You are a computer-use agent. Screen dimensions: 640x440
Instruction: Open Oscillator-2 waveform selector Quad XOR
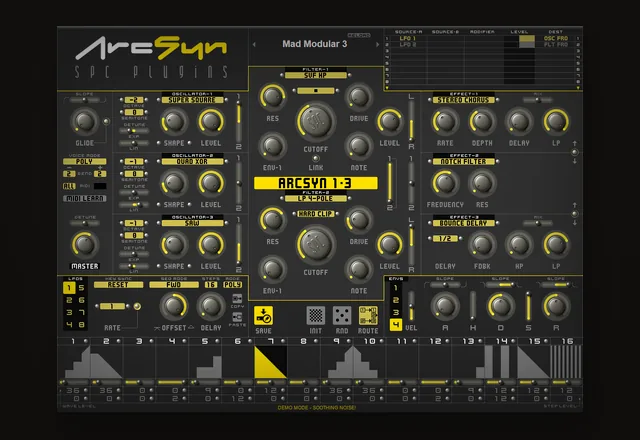pyautogui.click(x=192, y=162)
